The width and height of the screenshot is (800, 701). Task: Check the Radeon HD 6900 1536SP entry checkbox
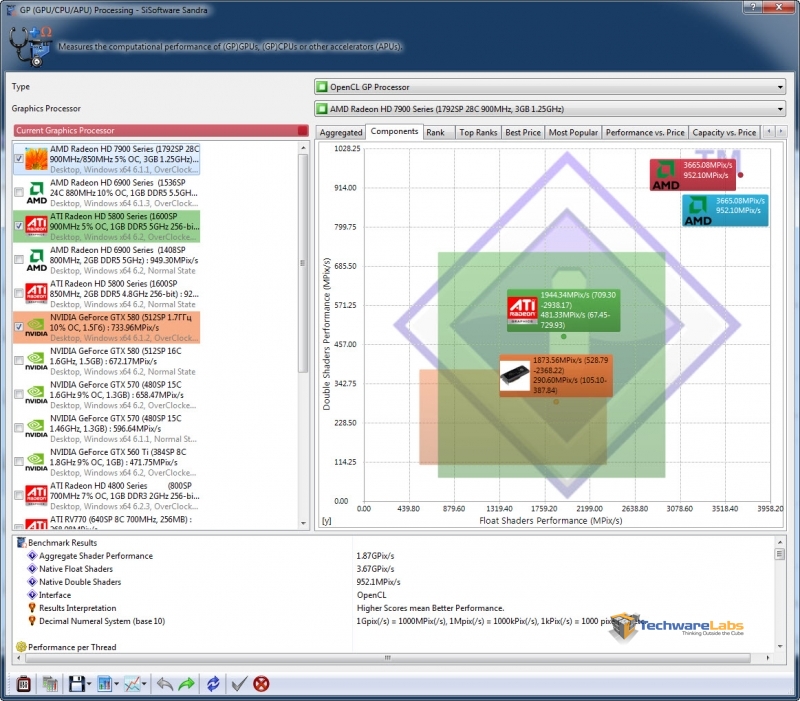19,192
